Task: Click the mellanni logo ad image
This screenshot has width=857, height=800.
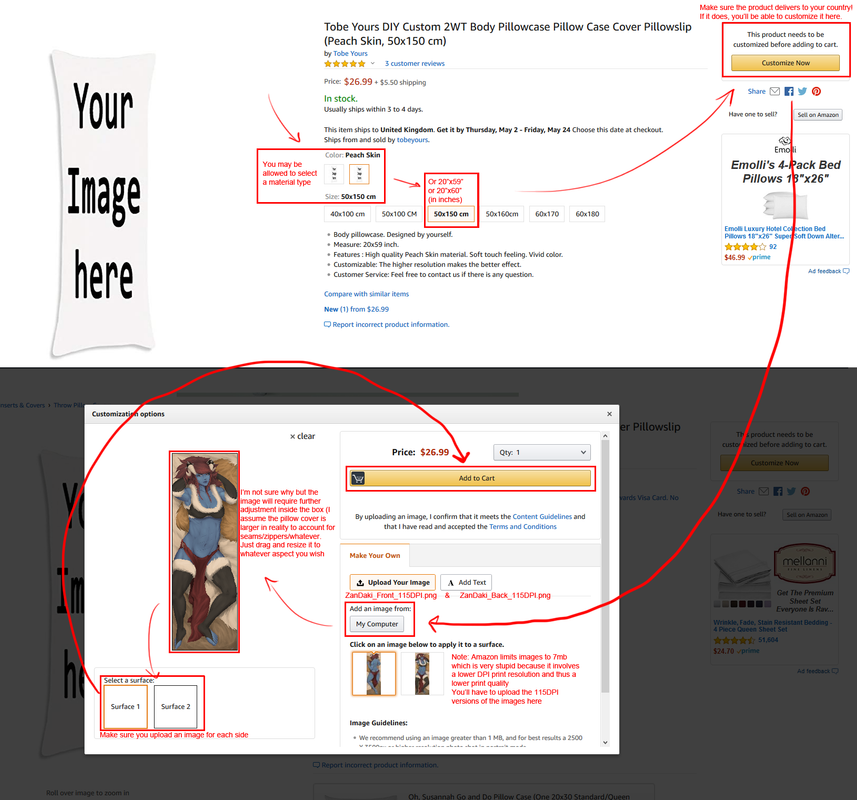Action: (x=805, y=563)
